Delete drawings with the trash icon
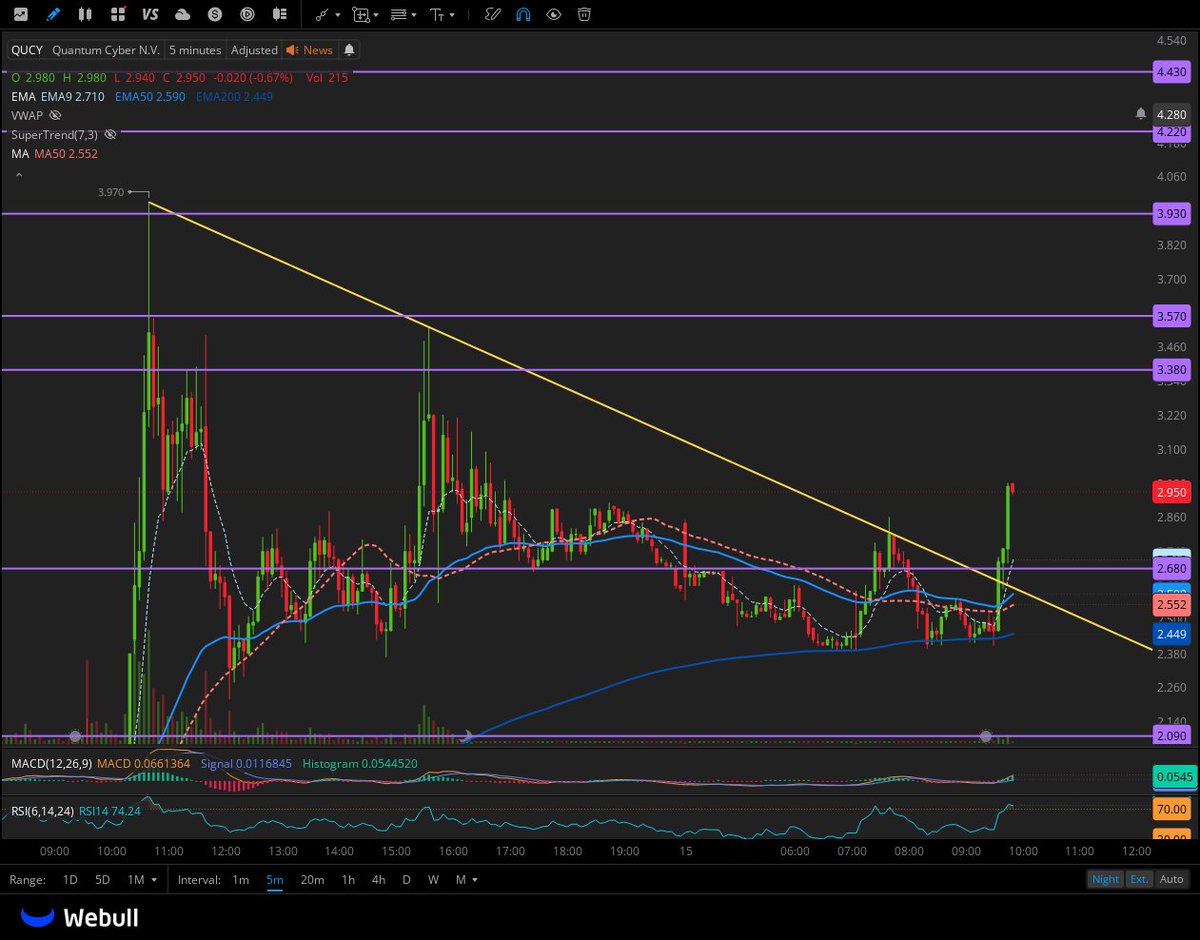Screen dimensions: 1200x940 [x=584, y=14]
